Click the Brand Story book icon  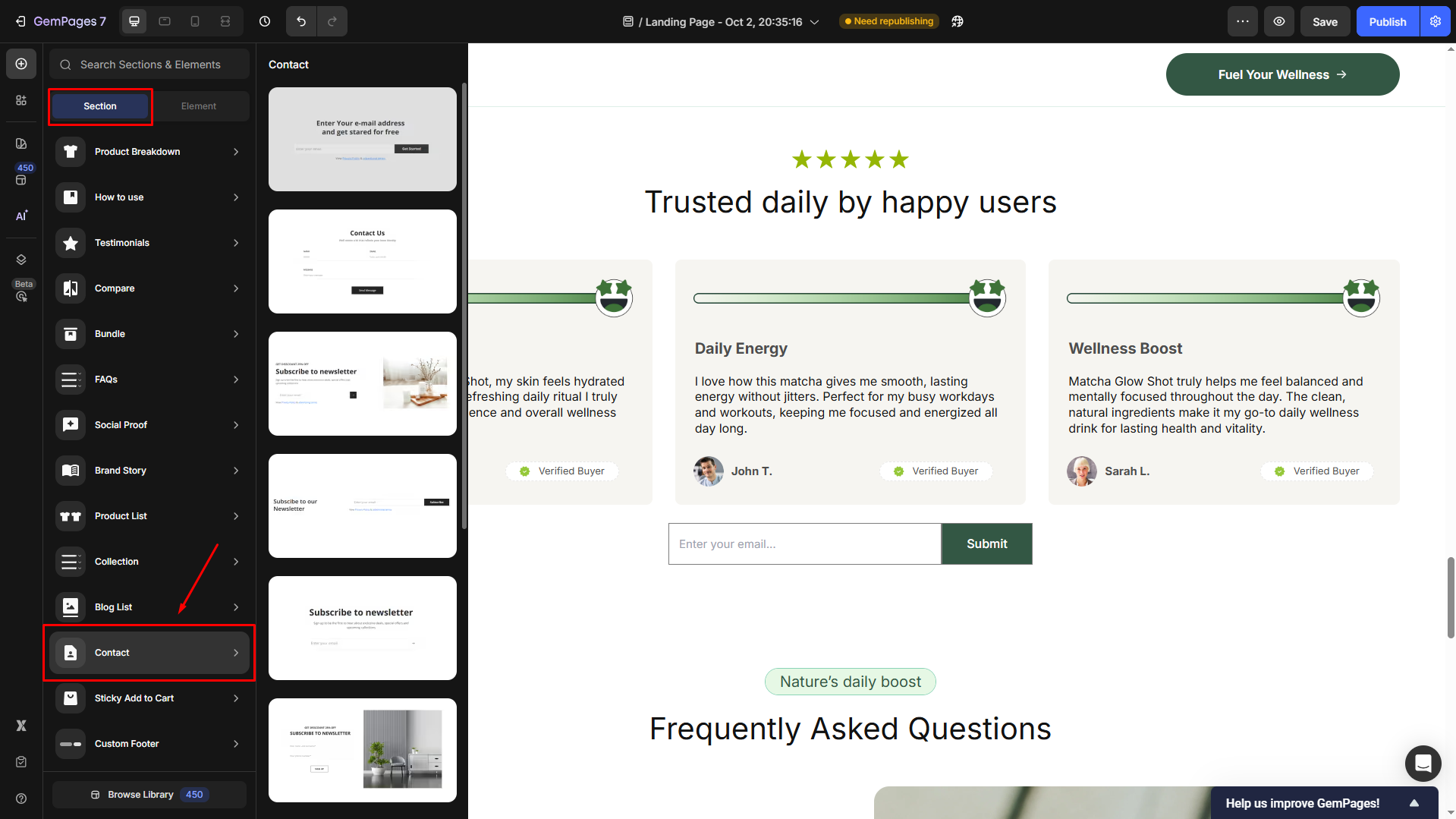point(71,471)
